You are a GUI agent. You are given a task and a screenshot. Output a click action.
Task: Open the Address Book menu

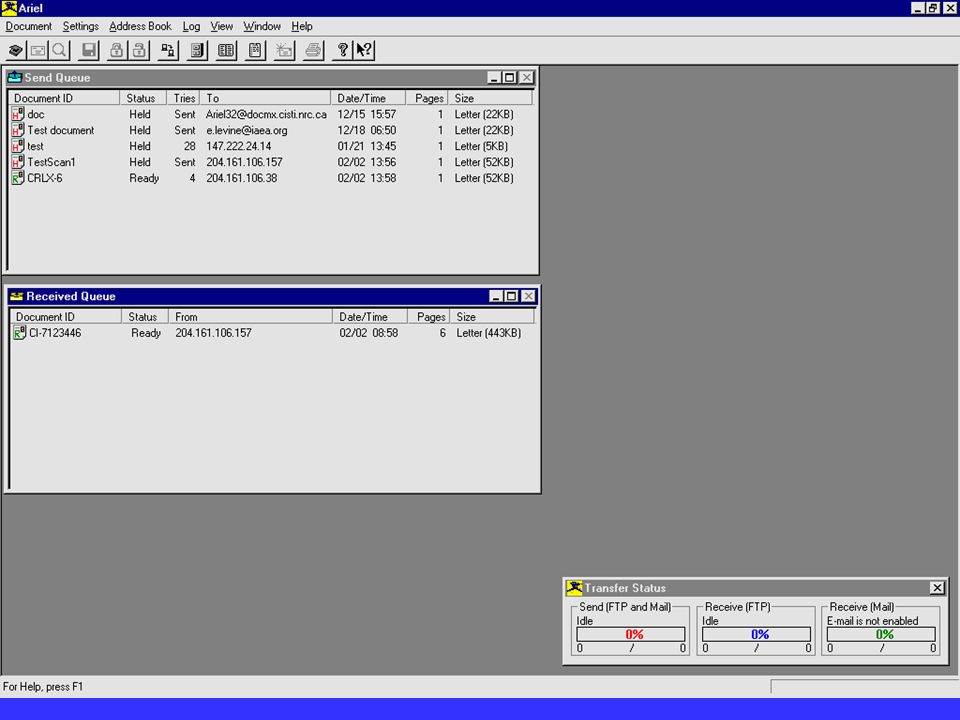140,26
